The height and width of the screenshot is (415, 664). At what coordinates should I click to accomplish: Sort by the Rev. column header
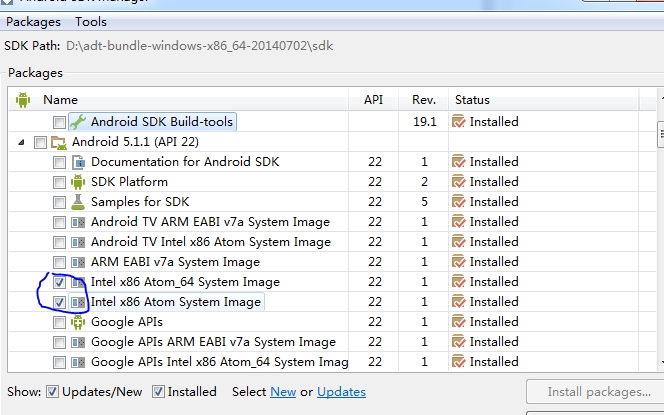point(423,100)
